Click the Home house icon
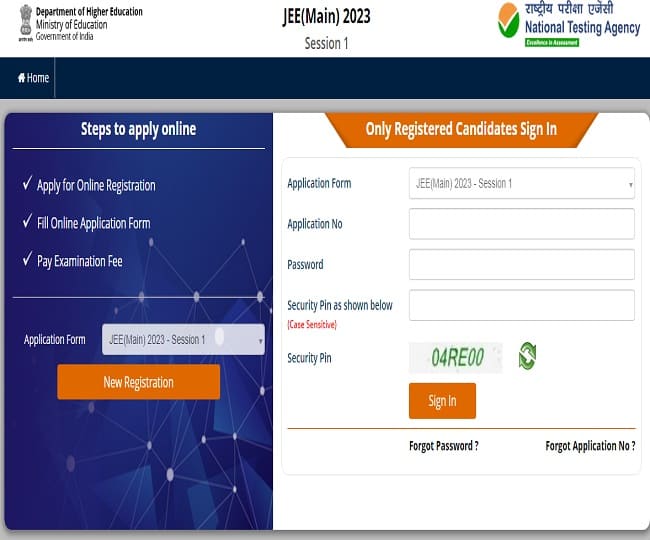The height and width of the screenshot is (540, 650). tap(22, 77)
